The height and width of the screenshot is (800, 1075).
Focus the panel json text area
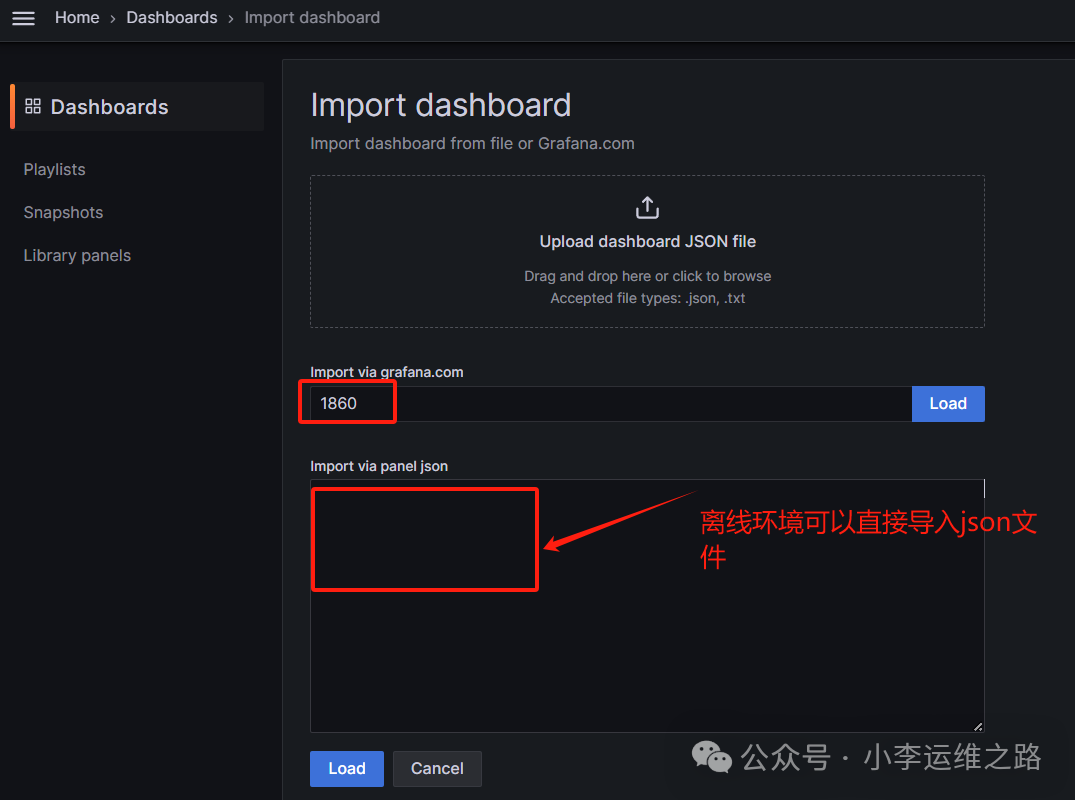(x=647, y=606)
